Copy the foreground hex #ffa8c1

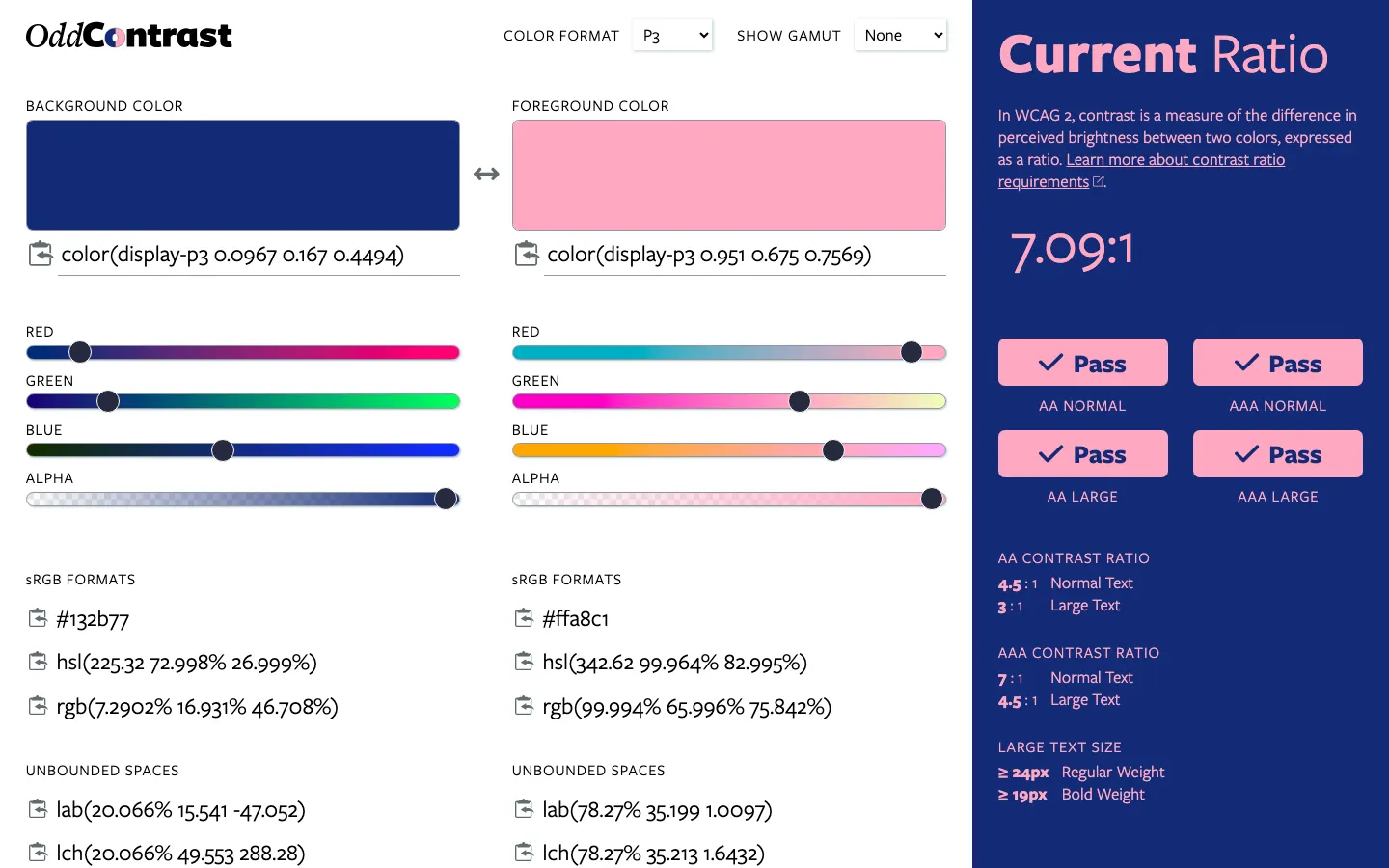coord(524,618)
